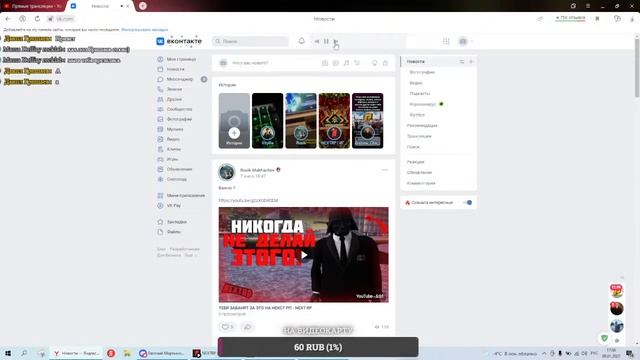The image size is (640, 360).
Task: Select Comments in right news filter
Action: (421, 183)
